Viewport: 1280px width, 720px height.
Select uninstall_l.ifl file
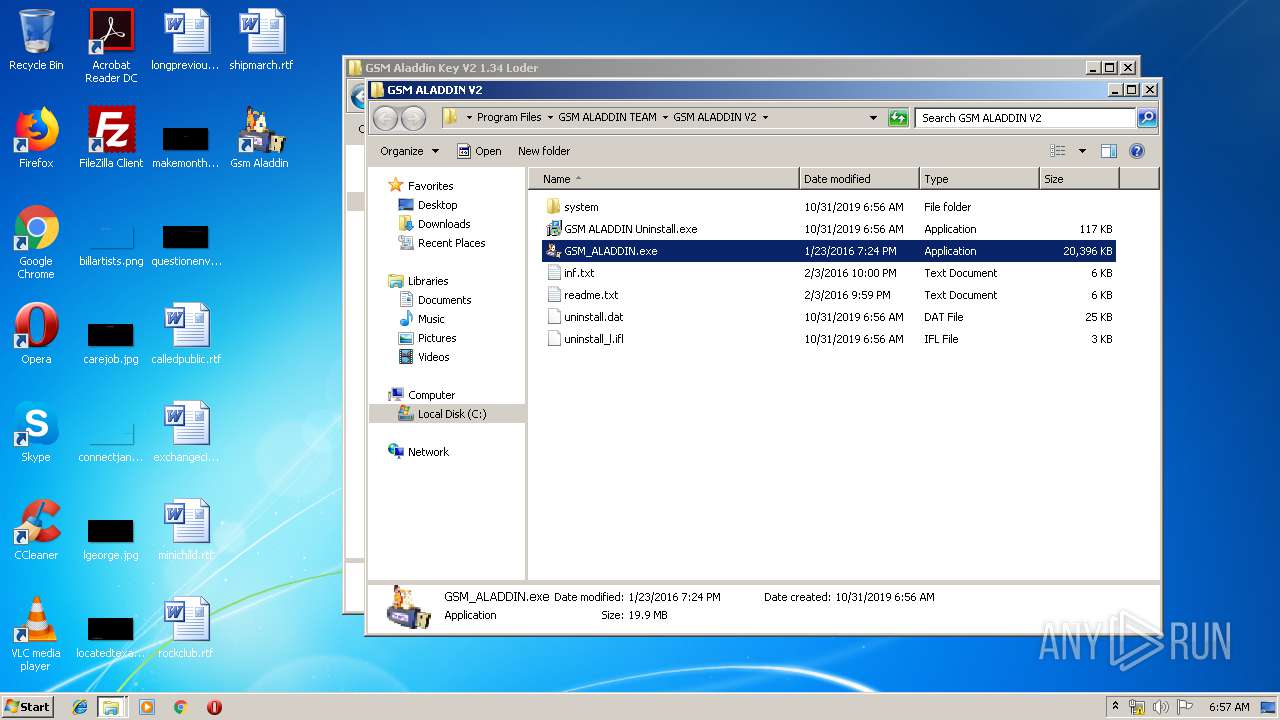point(828,339)
